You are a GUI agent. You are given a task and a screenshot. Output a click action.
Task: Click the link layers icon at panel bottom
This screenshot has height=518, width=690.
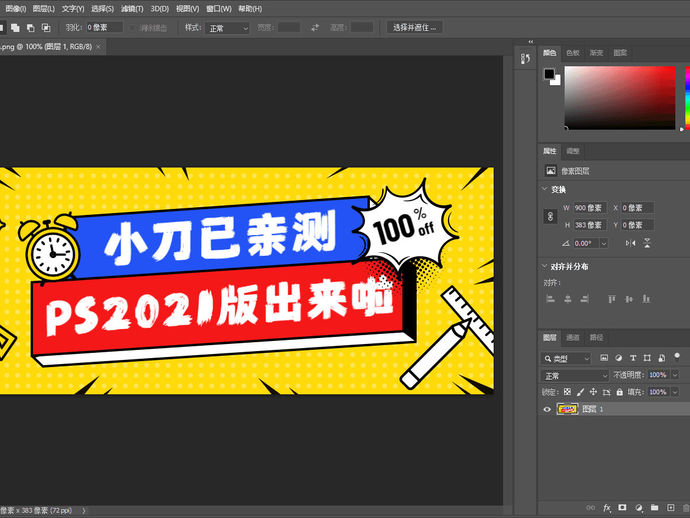coord(591,507)
